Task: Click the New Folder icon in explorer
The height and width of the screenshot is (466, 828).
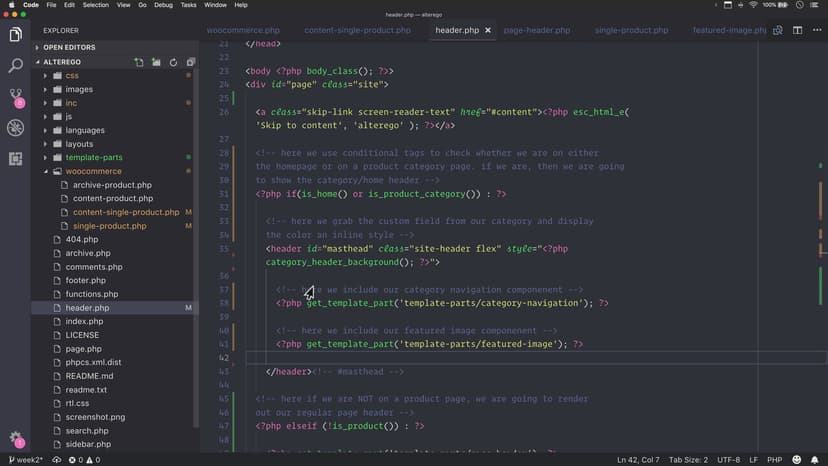Action: (156, 62)
